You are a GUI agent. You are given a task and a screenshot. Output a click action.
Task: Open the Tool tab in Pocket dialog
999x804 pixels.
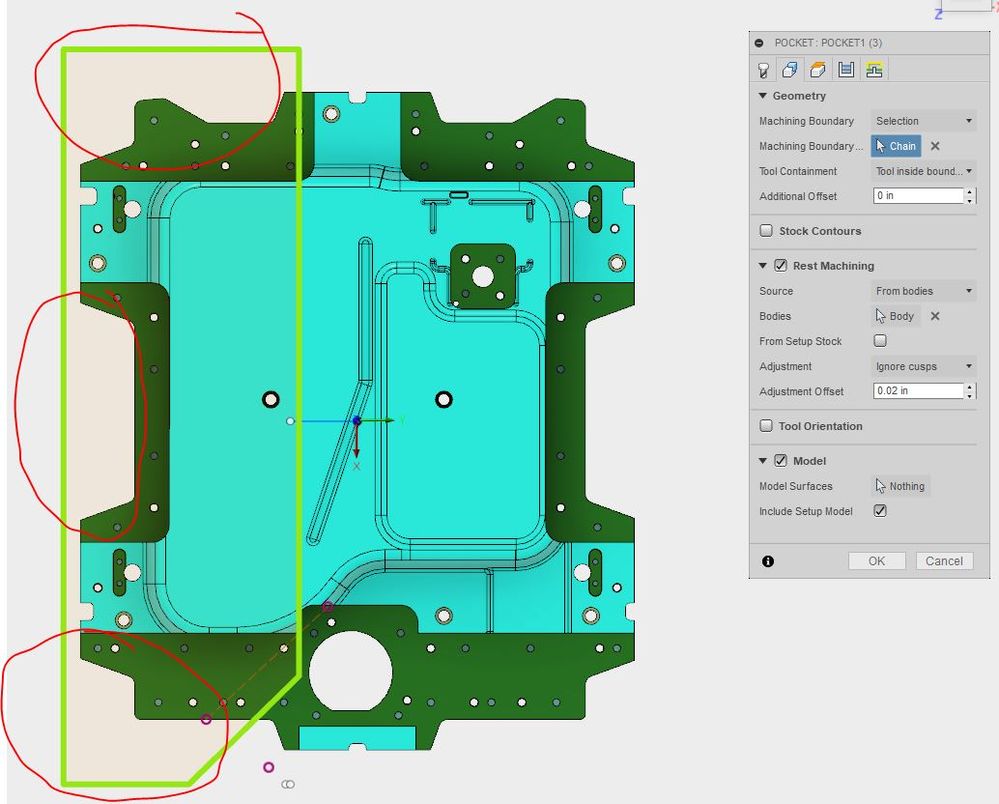pos(763,69)
